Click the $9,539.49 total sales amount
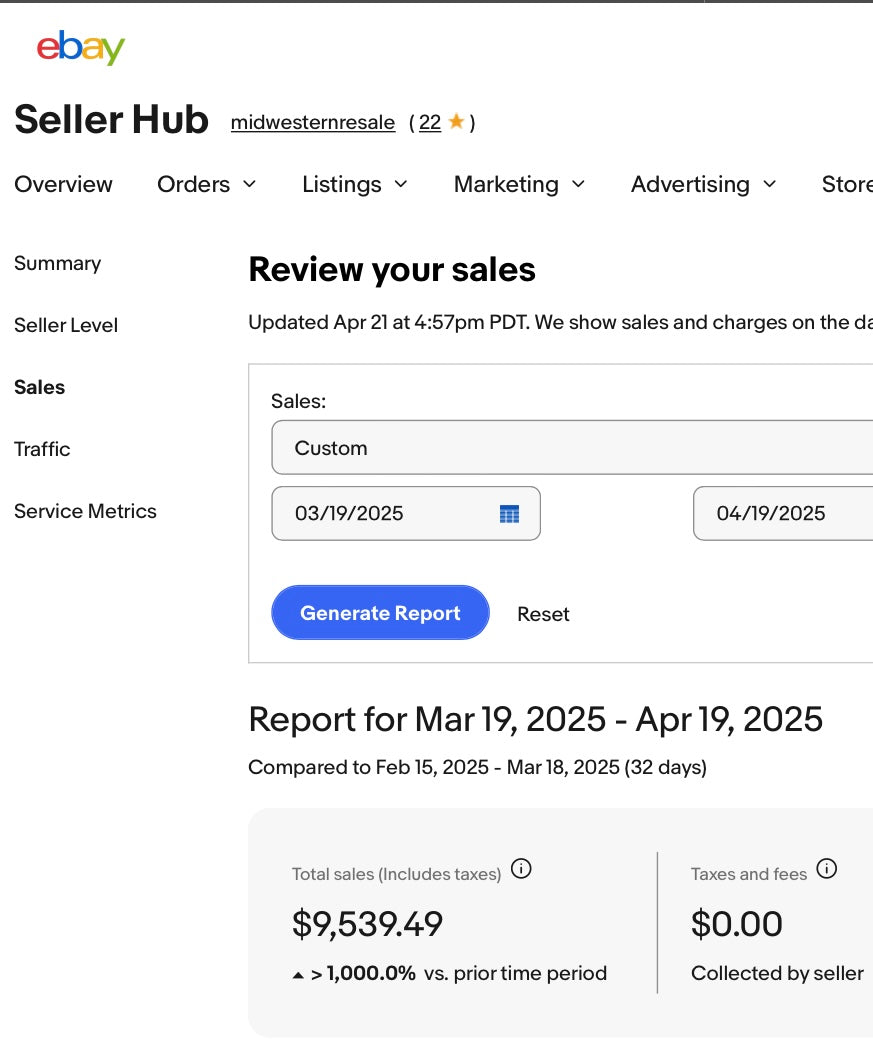Viewport: 873px width, 1051px height. click(367, 924)
